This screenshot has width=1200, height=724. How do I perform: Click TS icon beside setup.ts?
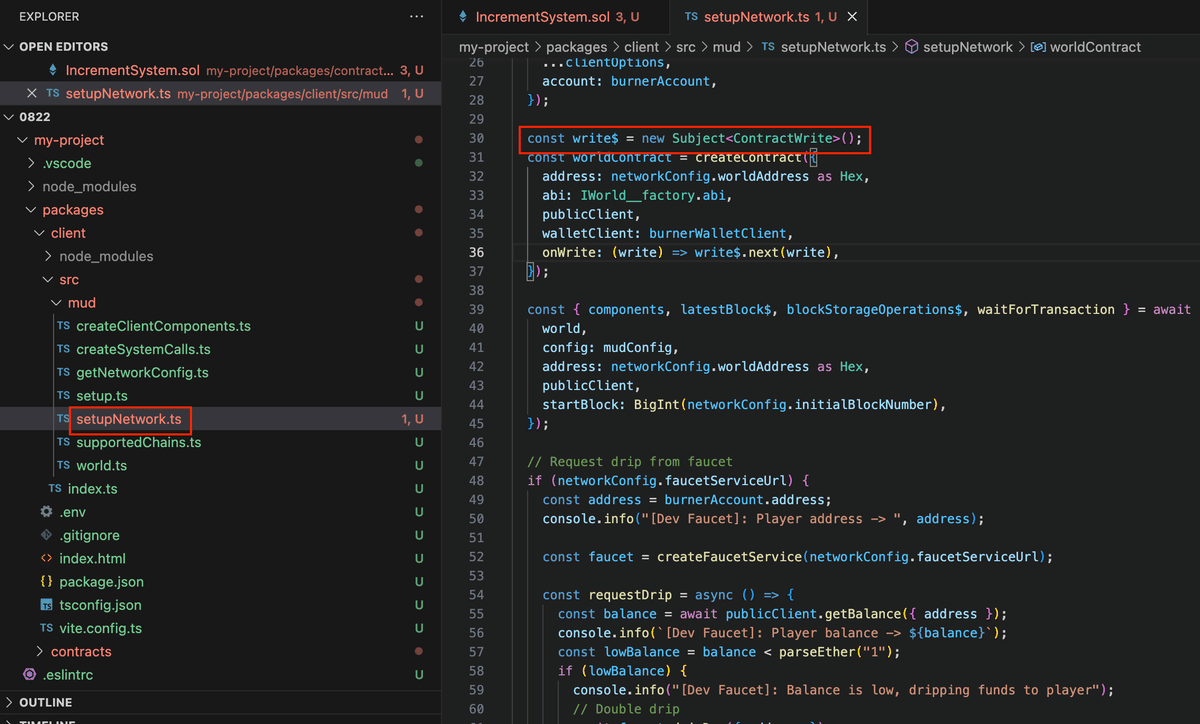click(x=64, y=396)
